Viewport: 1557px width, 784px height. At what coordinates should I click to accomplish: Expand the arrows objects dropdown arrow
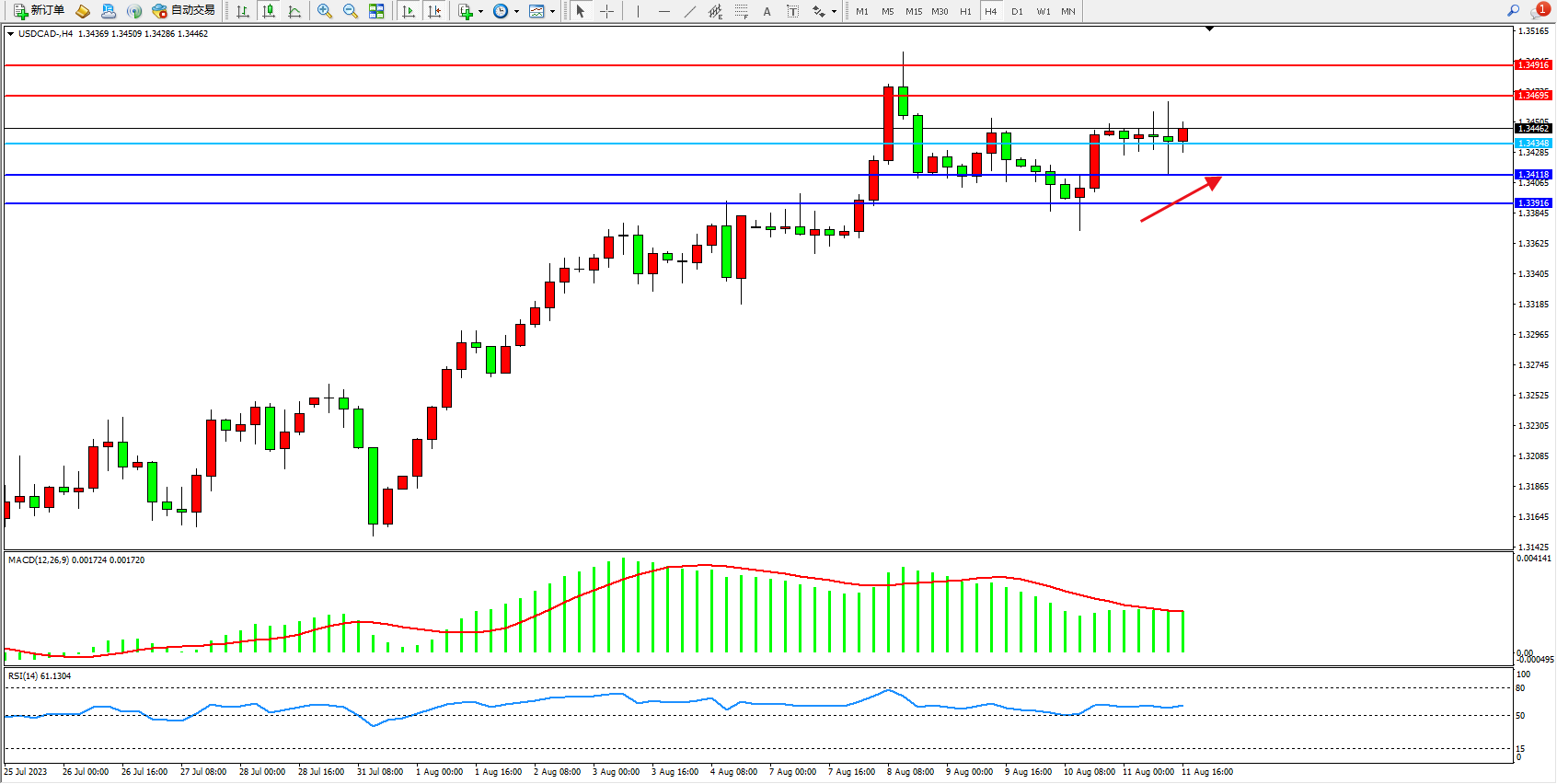[x=834, y=12]
